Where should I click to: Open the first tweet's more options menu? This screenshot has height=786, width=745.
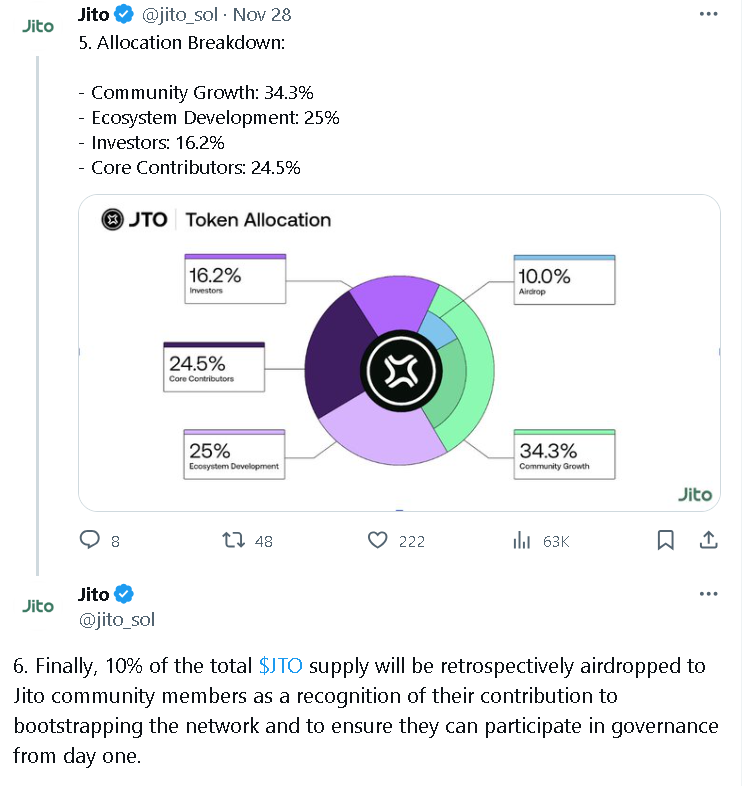(708, 15)
